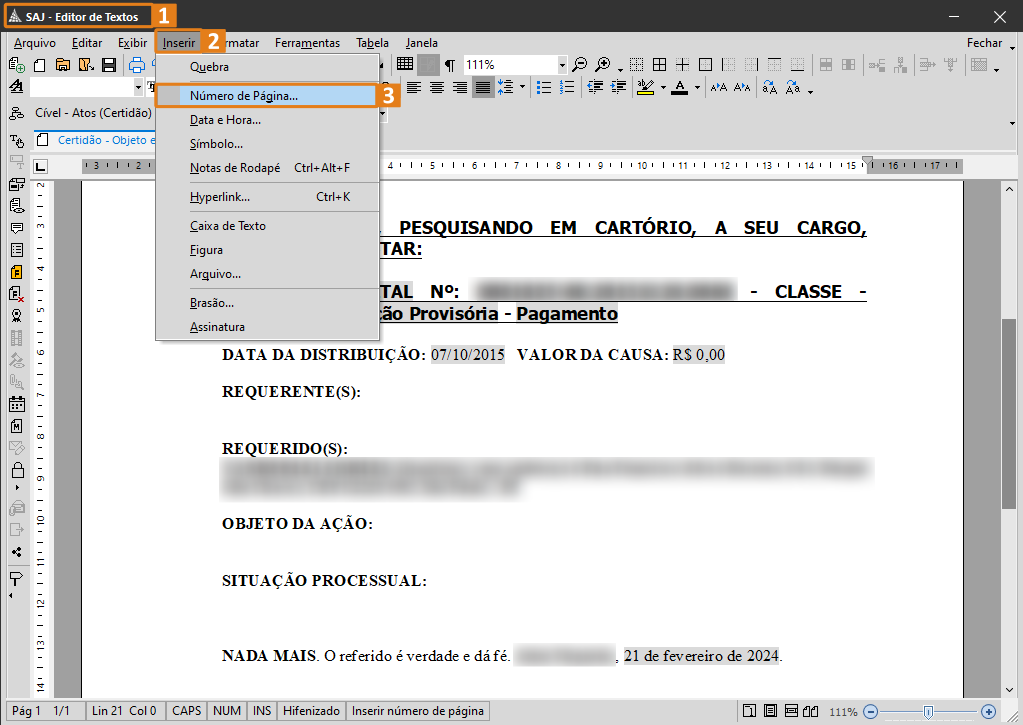The height and width of the screenshot is (725, 1023).
Task: Open the font name dropdown arrow
Action: pyautogui.click(x=138, y=87)
